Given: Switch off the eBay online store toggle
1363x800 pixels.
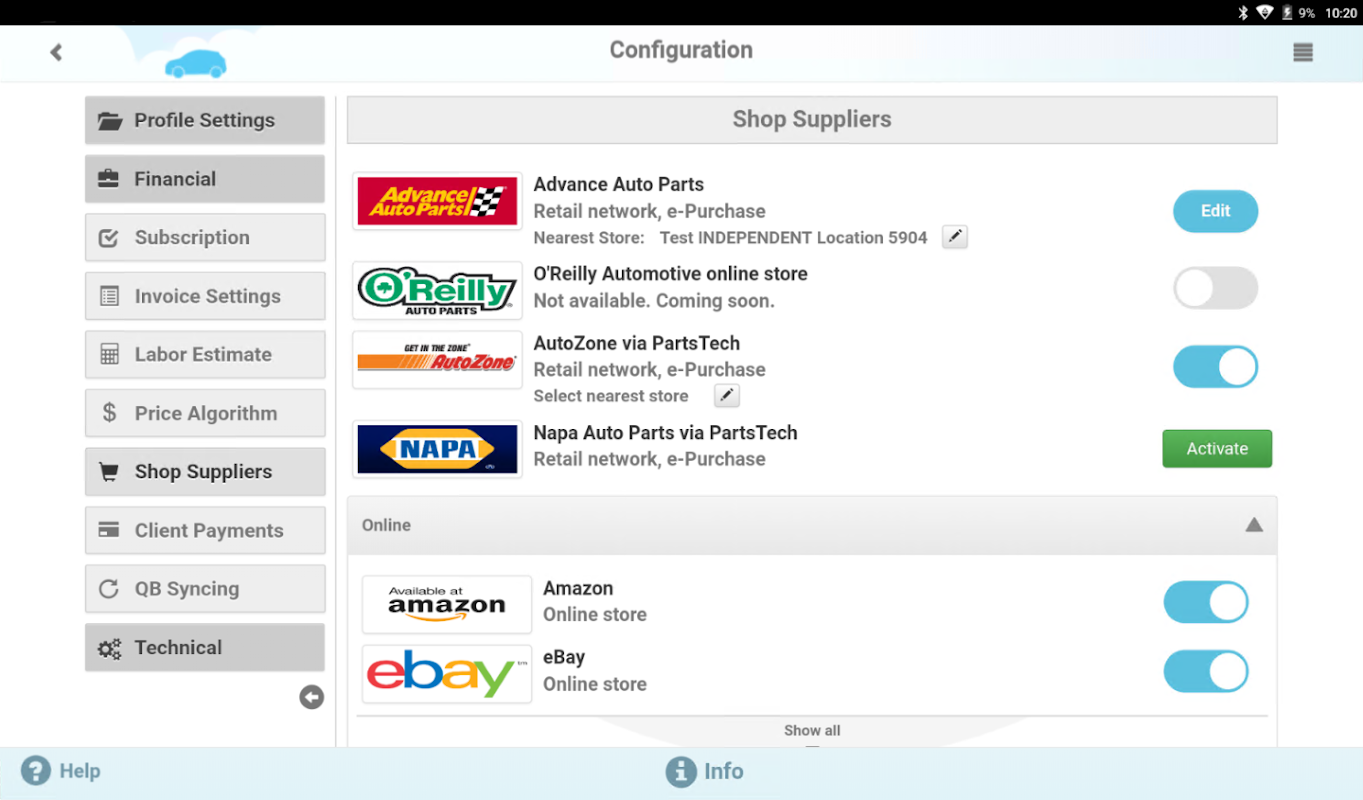Looking at the screenshot, I should click(1205, 672).
